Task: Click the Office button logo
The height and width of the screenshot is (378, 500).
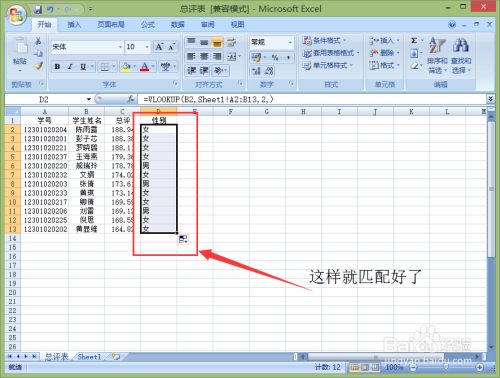Action: click(x=17, y=15)
